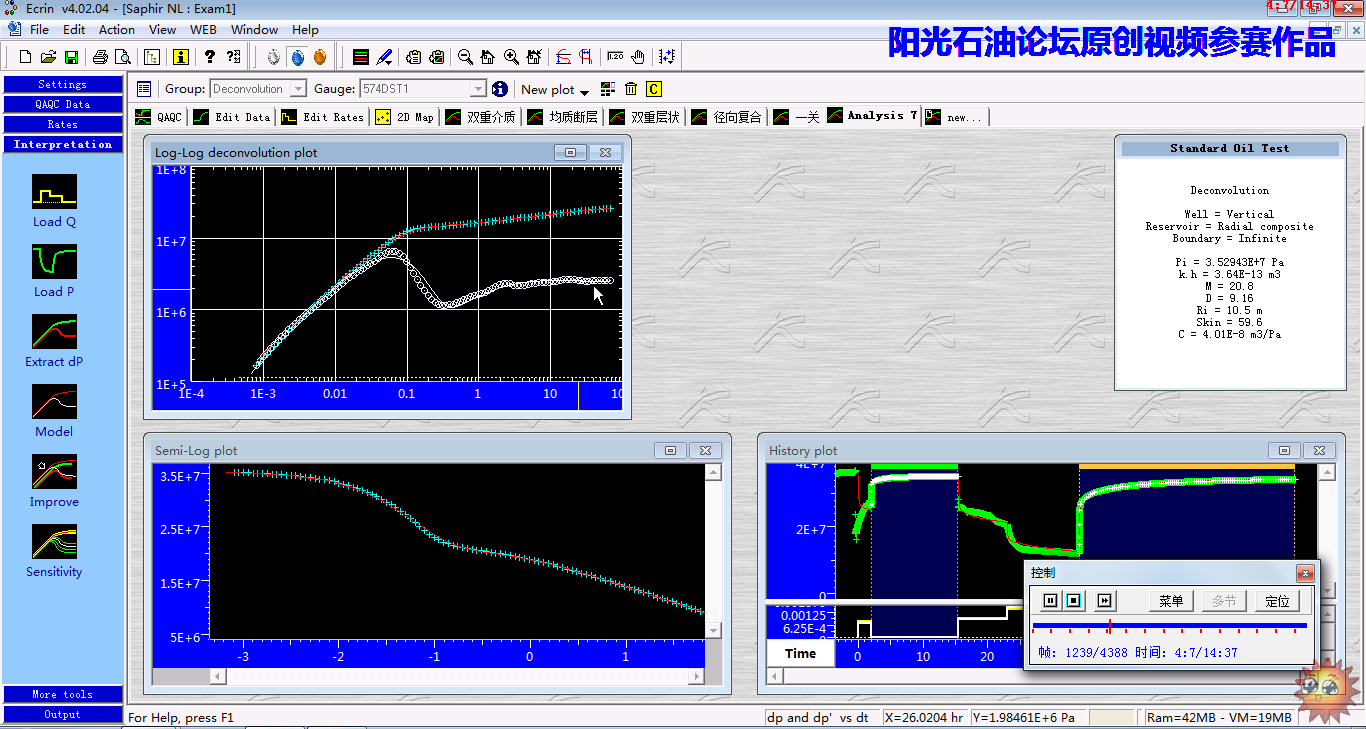Click the Standard Oil Test results header
Screen dimensions: 1366x729
coord(1230,148)
